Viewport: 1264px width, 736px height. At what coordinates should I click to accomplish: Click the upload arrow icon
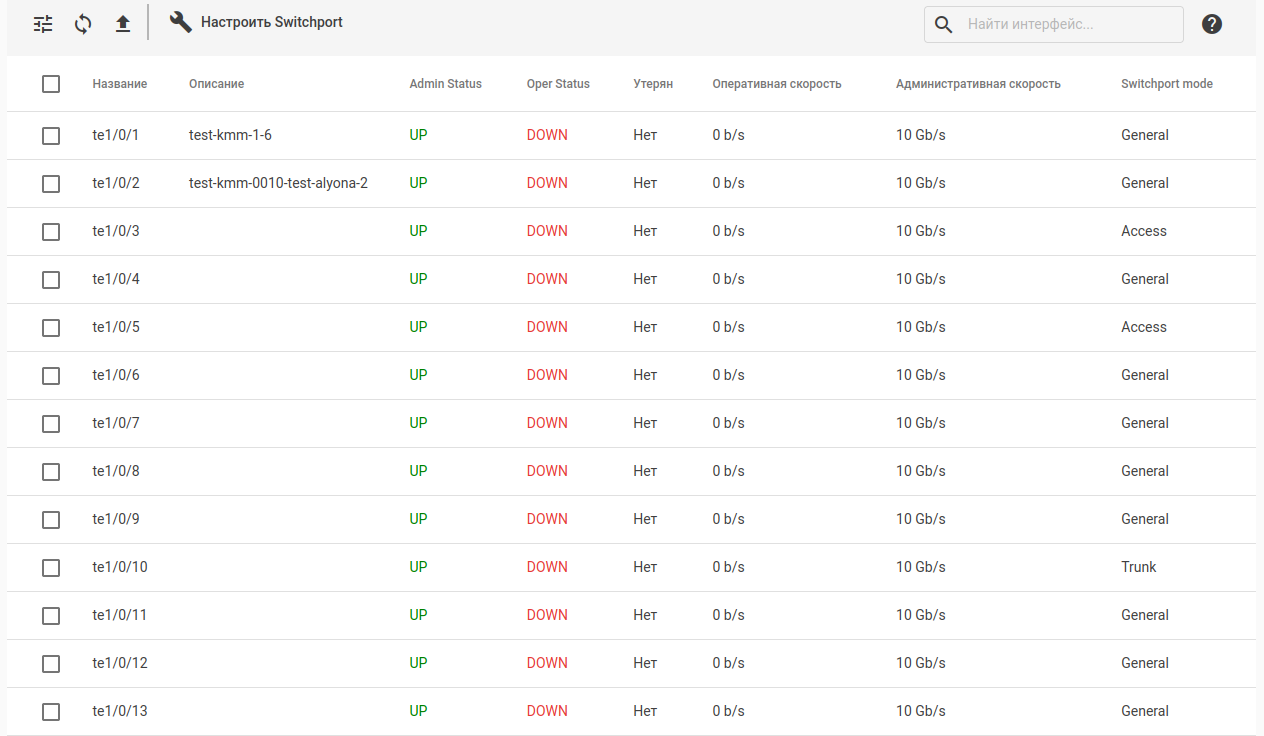pyautogui.click(x=123, y=24)
